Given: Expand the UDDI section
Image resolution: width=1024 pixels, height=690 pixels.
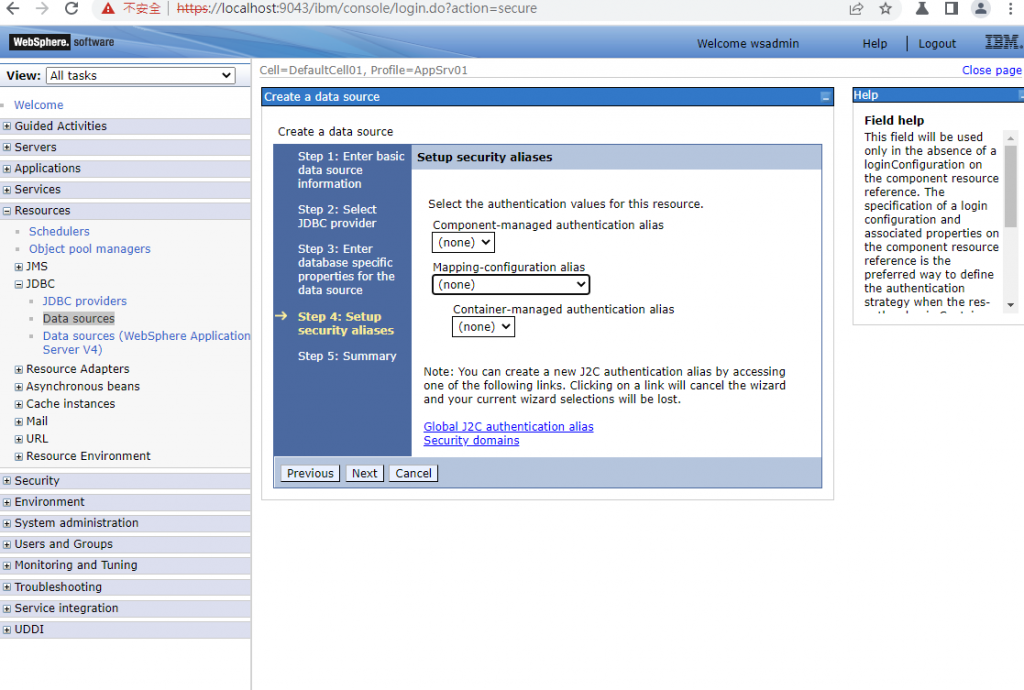Looking at the screenshot, I should [x=7, y=630].
